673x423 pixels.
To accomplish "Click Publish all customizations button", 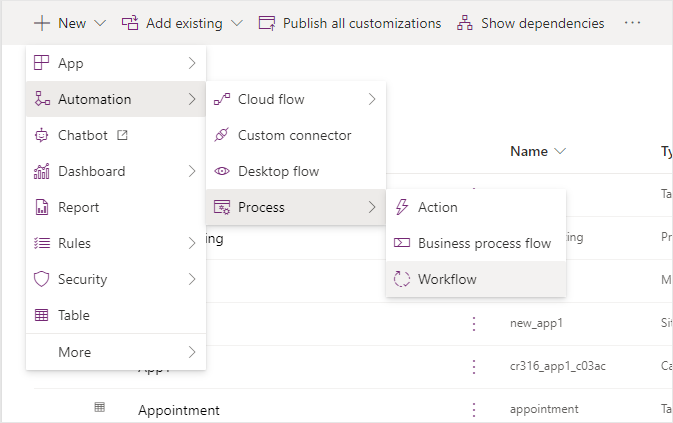I will (349, 22).
